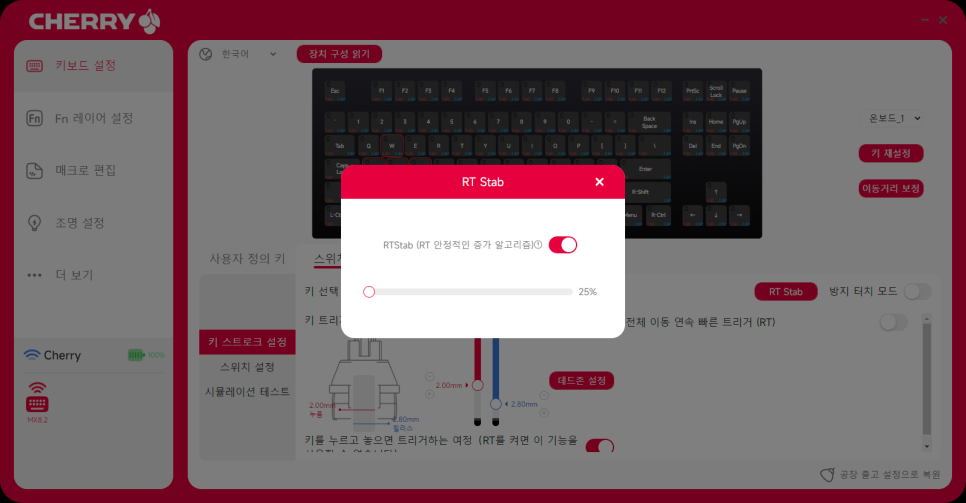Click the 장치 구성 읽기 button
Image resolution: width=966 pixels, height=503 pixels.
(x=339, y=54)
